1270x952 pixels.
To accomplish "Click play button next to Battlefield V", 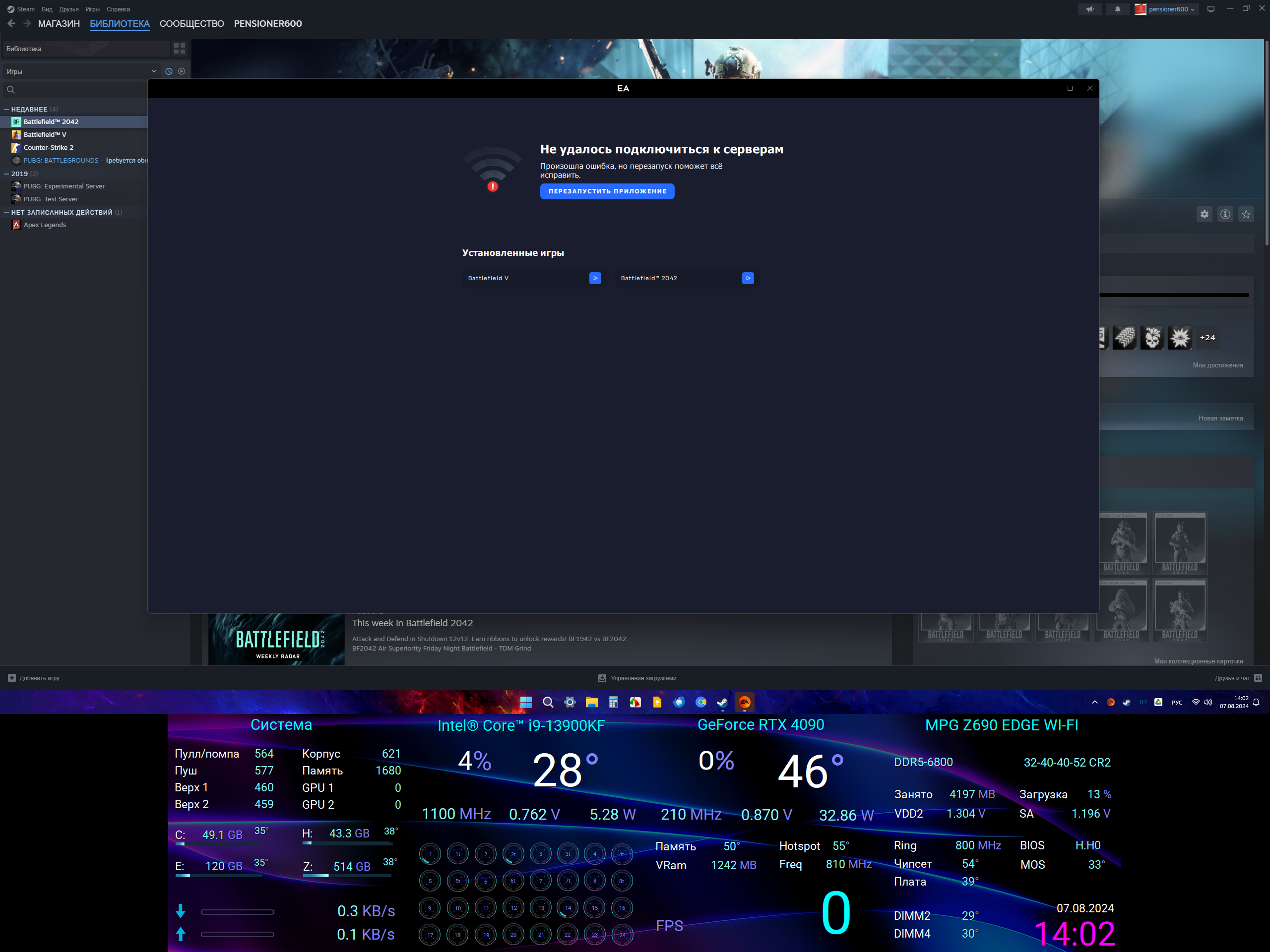I will 595,278.
